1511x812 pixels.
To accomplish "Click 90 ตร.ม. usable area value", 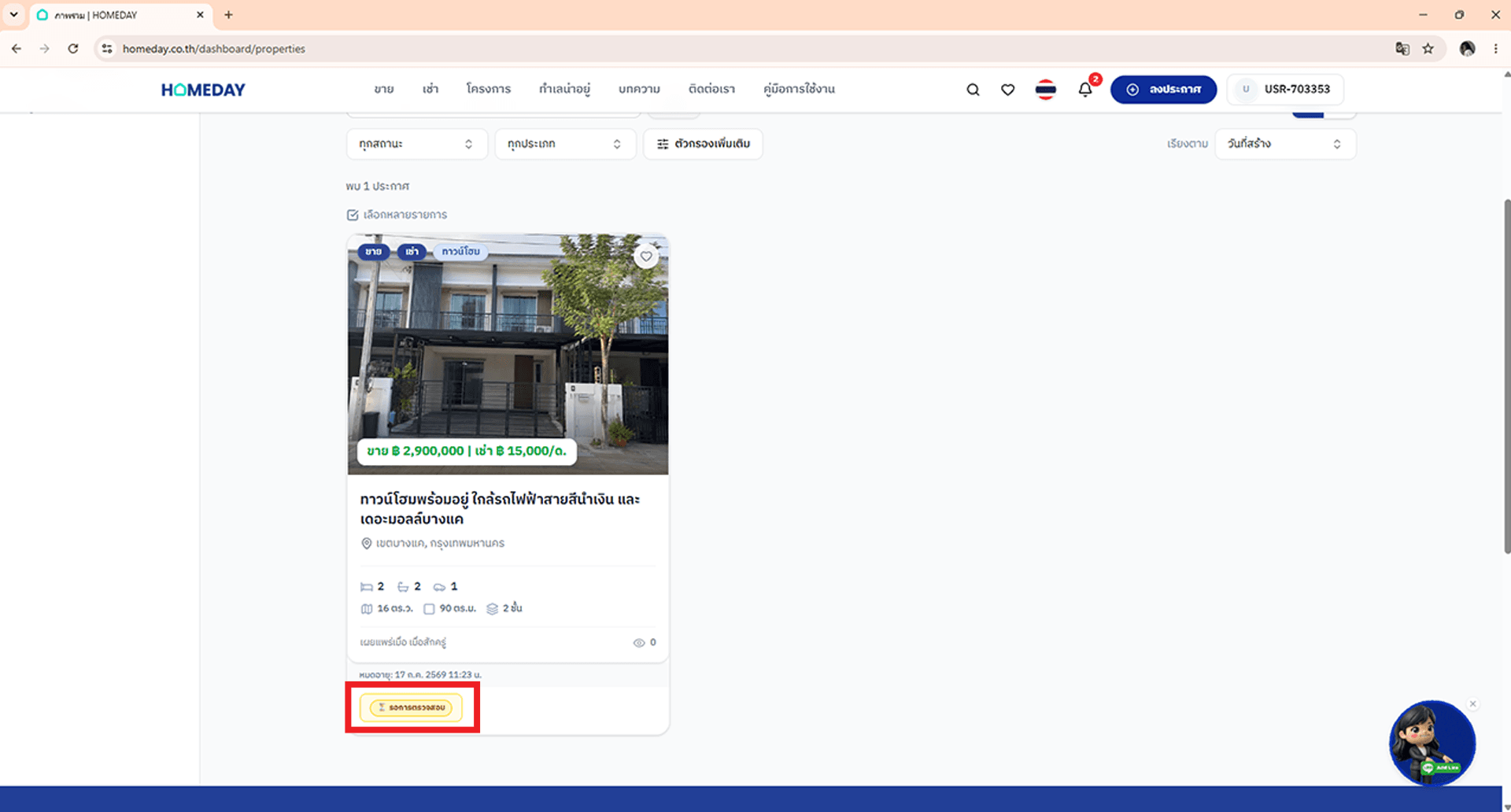I will click(x=457, y=609).
